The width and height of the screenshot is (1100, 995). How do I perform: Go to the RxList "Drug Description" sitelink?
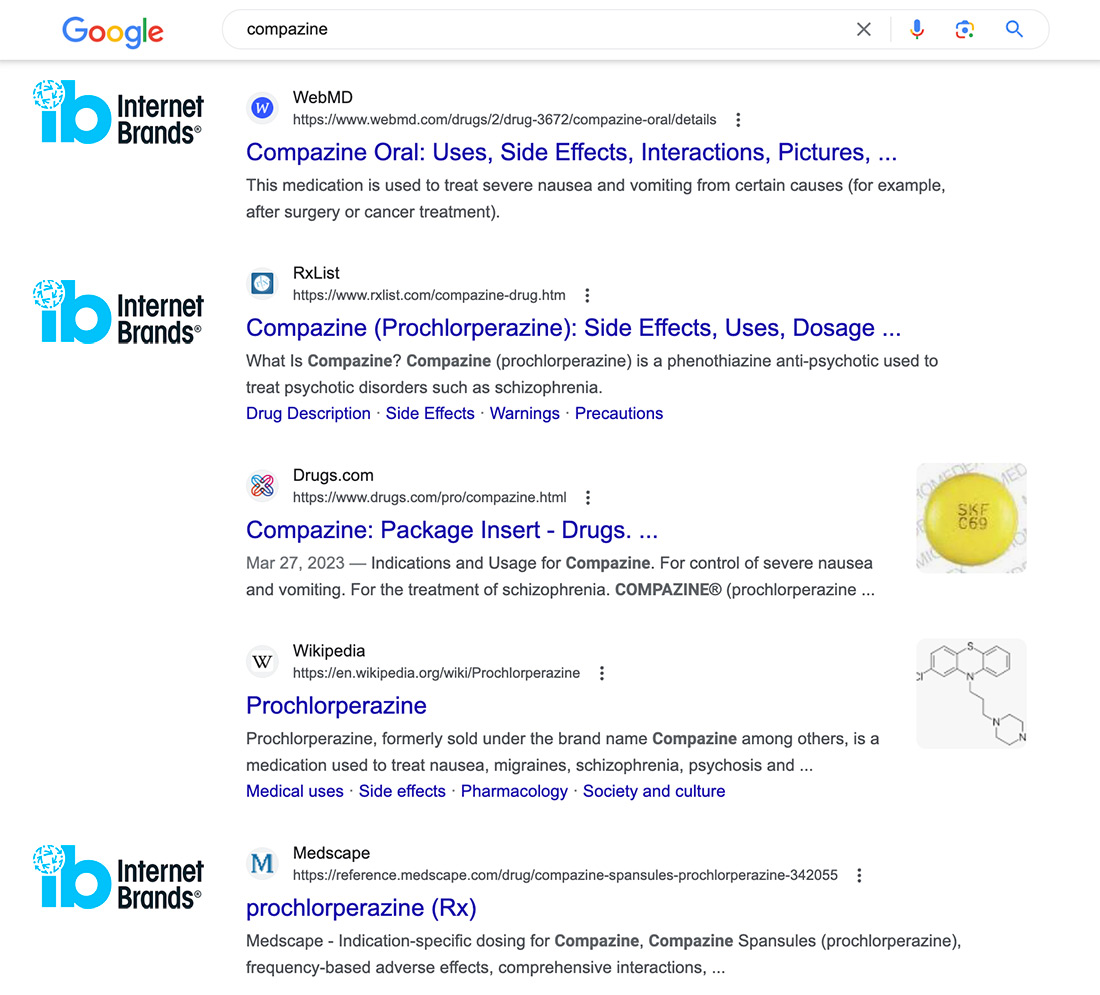tap(308, 413)
